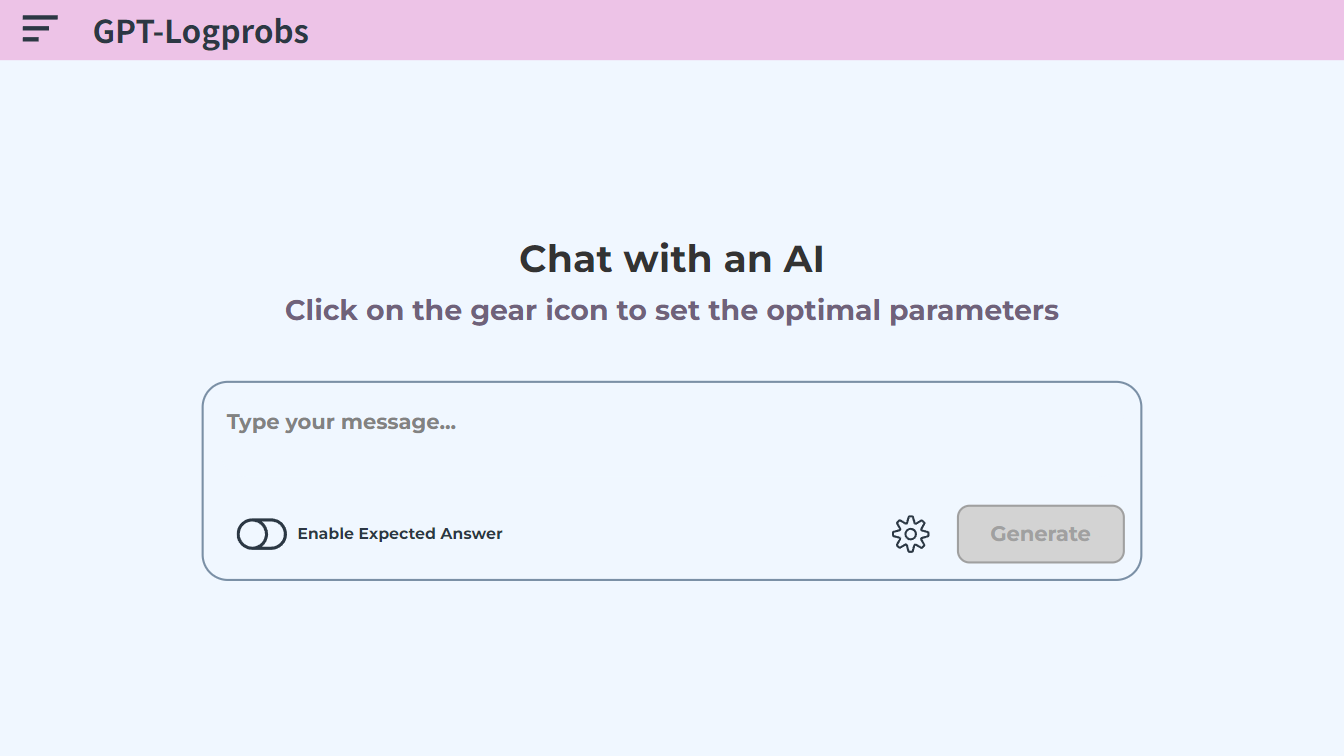The image size is (1344, 756).
Task: Toggle the Enable Expected Answer switch
Action: (262, 534)
